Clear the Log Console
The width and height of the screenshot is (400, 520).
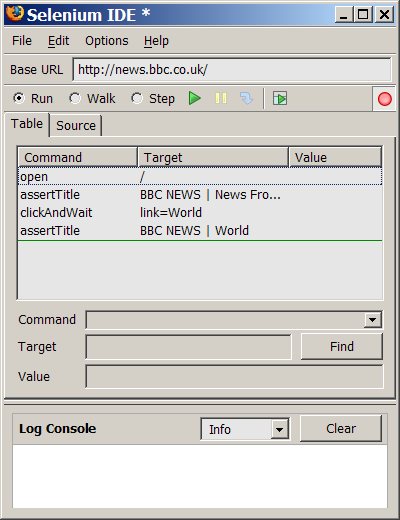(341, 429)
